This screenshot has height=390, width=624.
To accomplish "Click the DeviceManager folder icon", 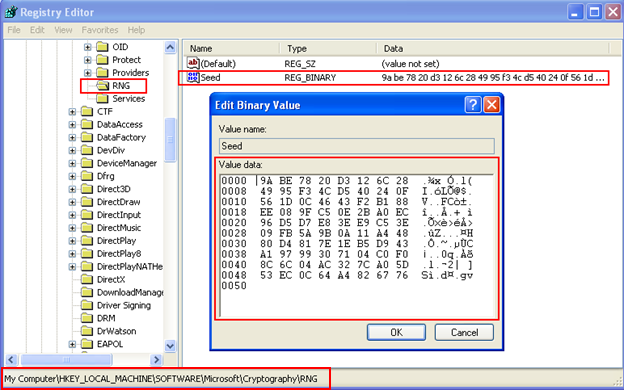I will (87, 163).
